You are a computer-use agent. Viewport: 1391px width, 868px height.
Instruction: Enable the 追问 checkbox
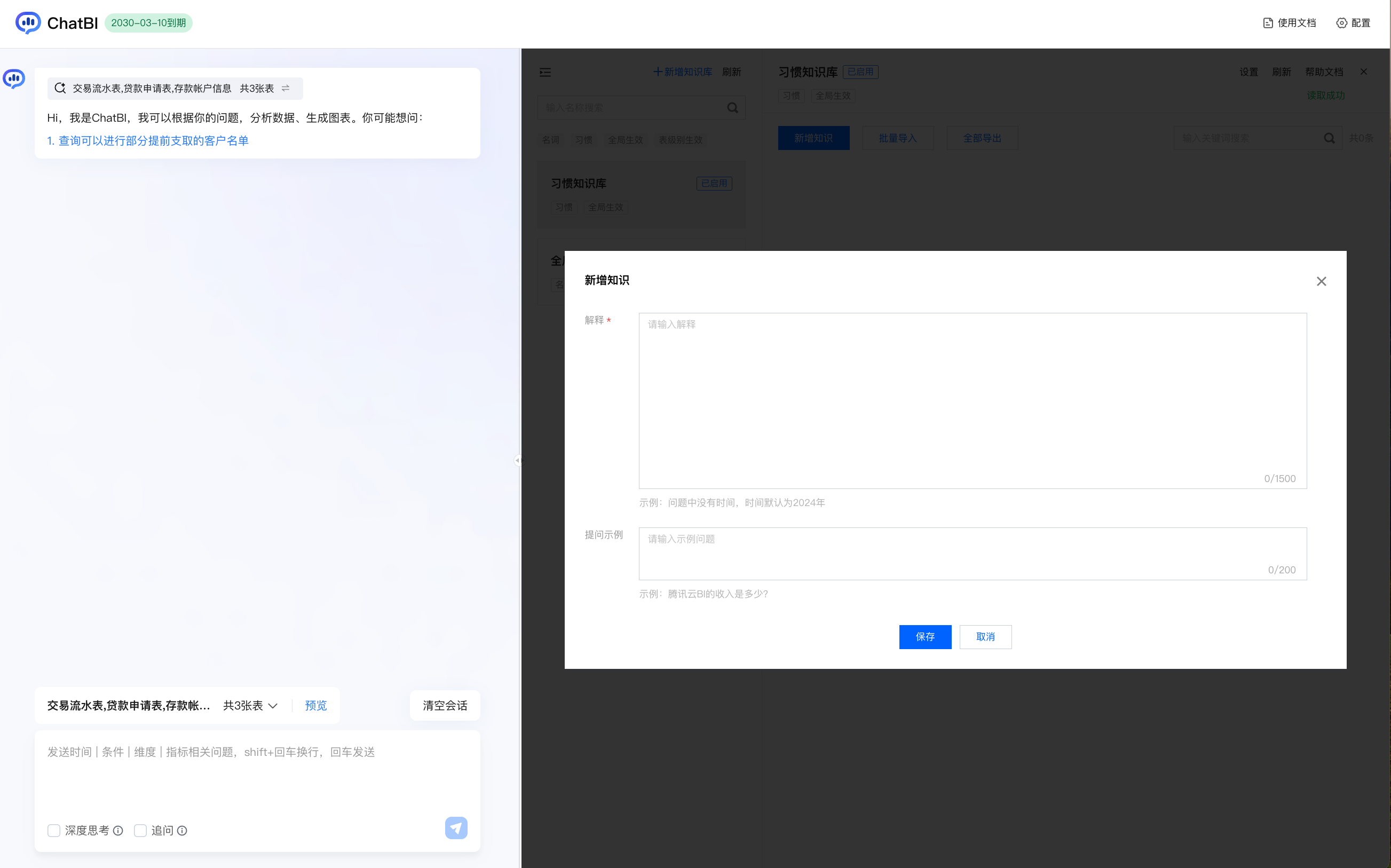pos(140,831)
